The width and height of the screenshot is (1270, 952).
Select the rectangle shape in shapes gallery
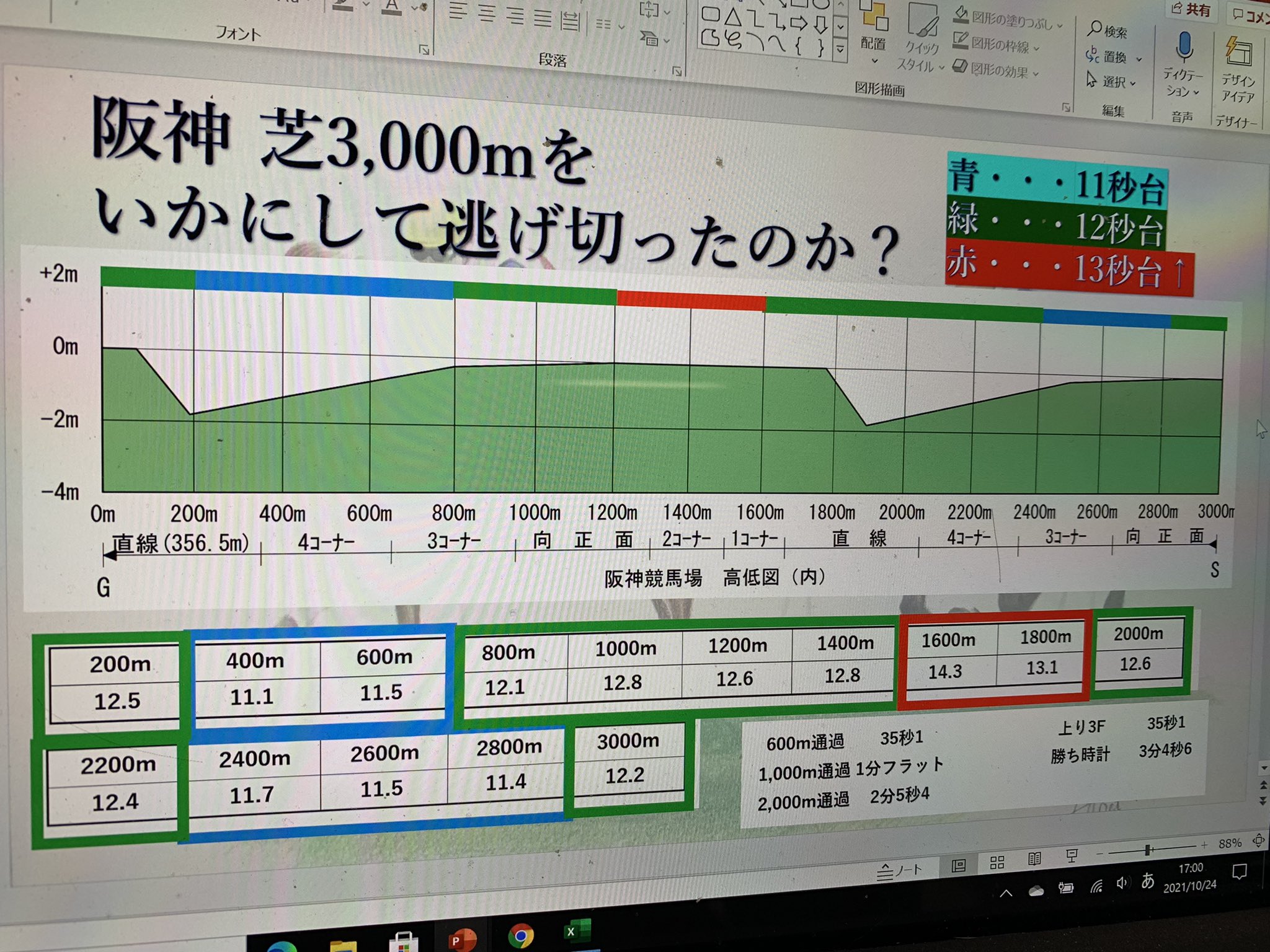tap(711, 14)
